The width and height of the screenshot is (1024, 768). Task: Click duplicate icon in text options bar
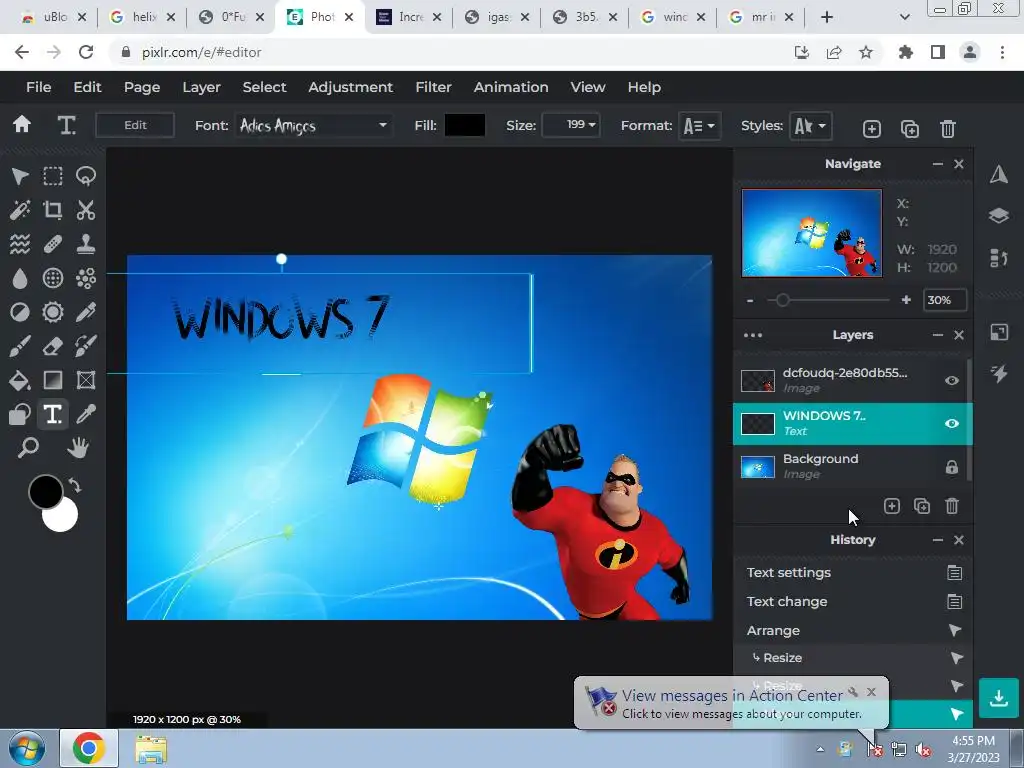pyautogui.click(x=910, y=129)
